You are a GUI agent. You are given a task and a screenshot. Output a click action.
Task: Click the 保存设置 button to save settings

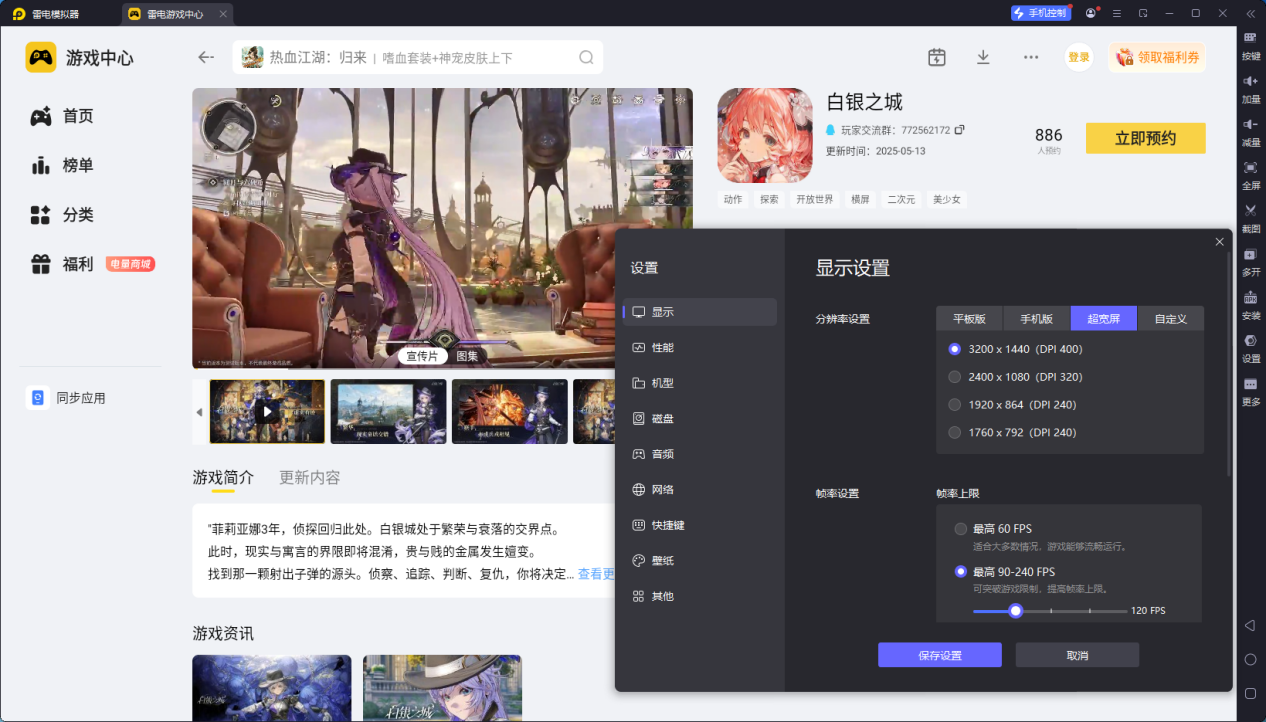point(939,654)
